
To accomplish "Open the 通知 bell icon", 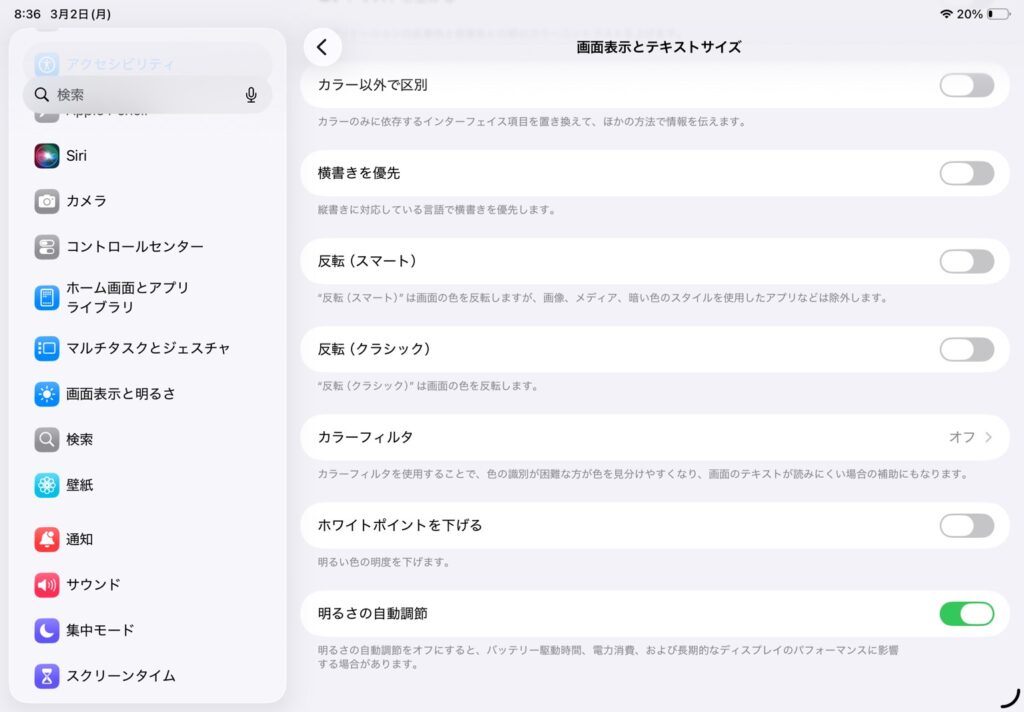I will tap(47, 539).
